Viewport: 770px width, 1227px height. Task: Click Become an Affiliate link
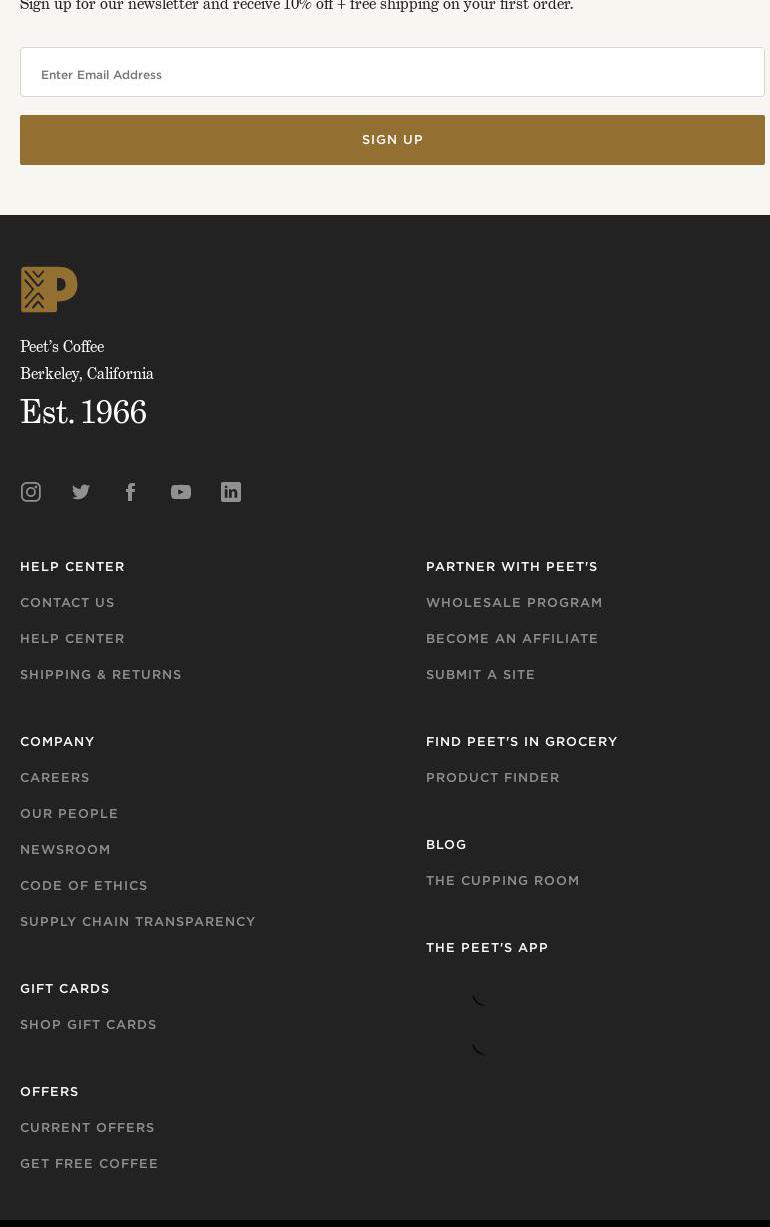pyautogui.click(x=512, y=638)
